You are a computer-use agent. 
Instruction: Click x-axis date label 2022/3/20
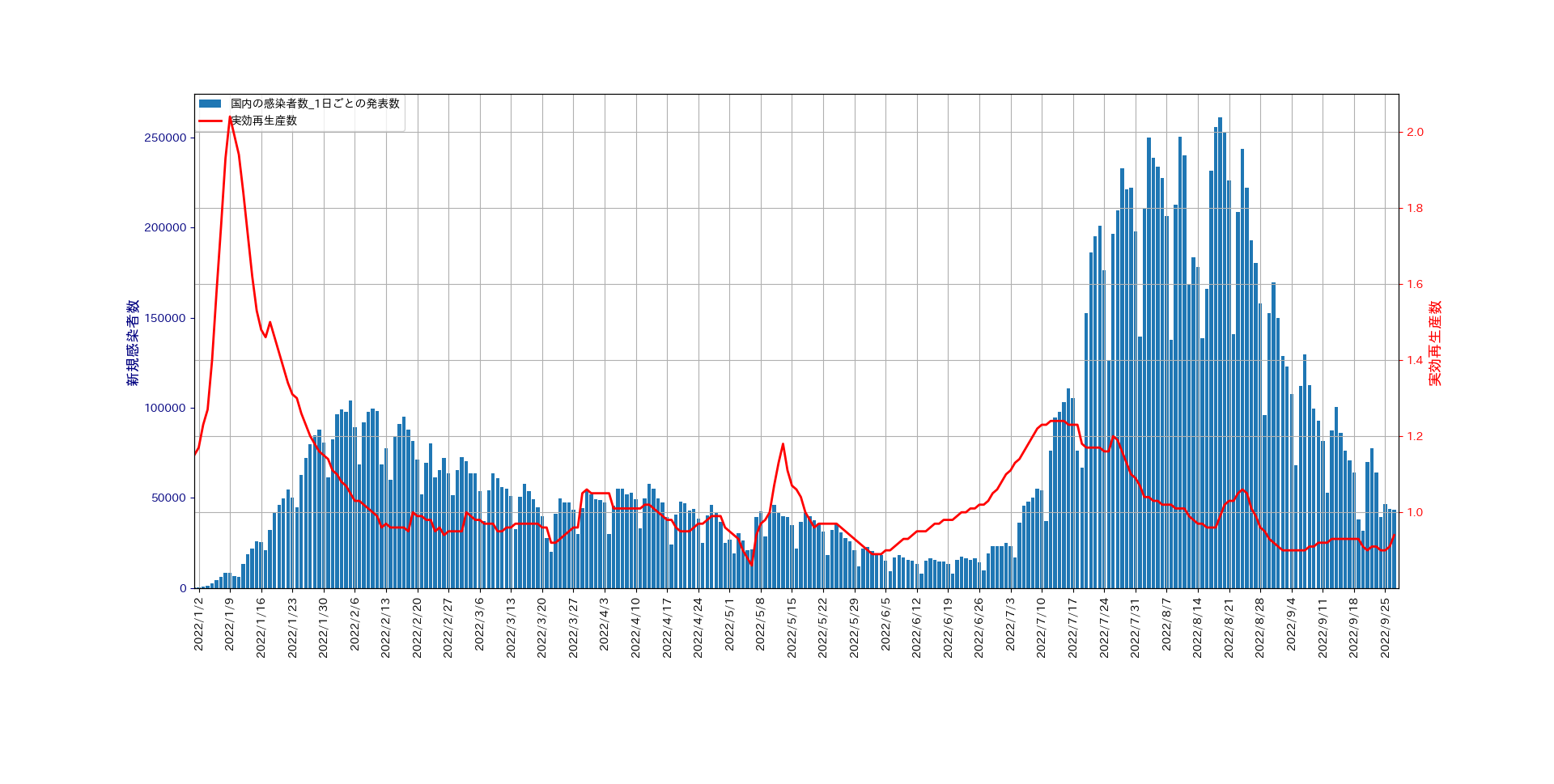point(541,628)
